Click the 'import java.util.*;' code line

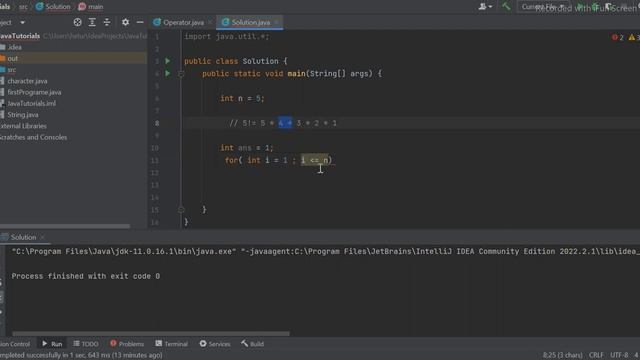227,37
